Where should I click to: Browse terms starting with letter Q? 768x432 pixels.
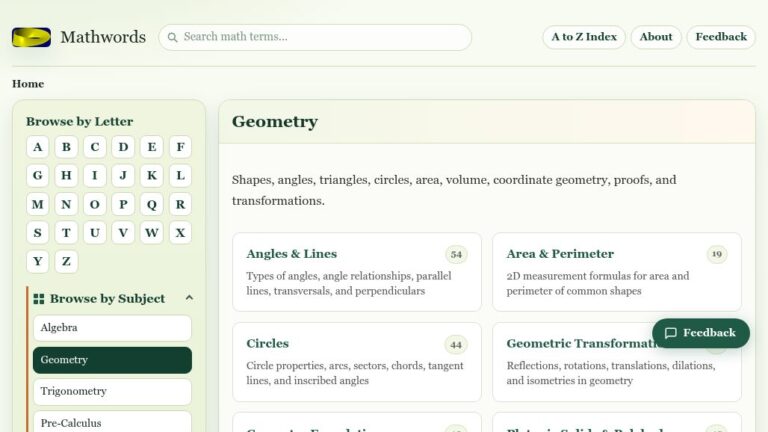[152, 204]
